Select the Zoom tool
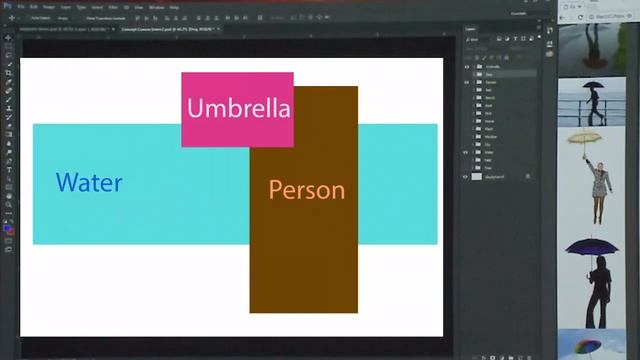 click(x=8, y=205)
